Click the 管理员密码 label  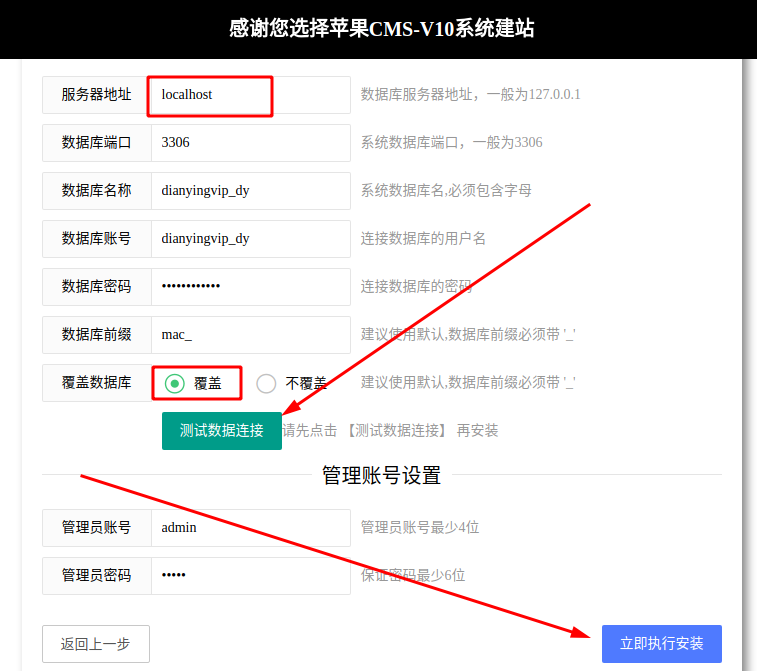coord(97,576)
